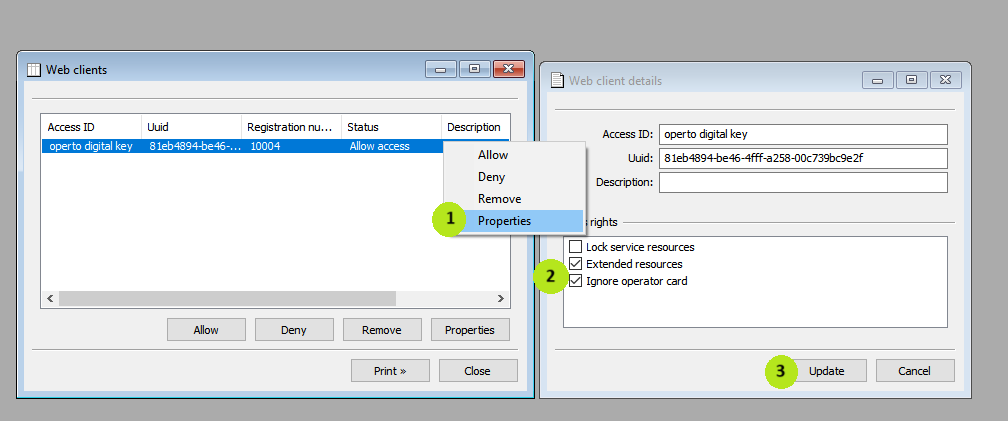Toggle the Ignore operator card checkbox
The width and height of the screenshot is (1008, 421).
click(x=575, y=281)
